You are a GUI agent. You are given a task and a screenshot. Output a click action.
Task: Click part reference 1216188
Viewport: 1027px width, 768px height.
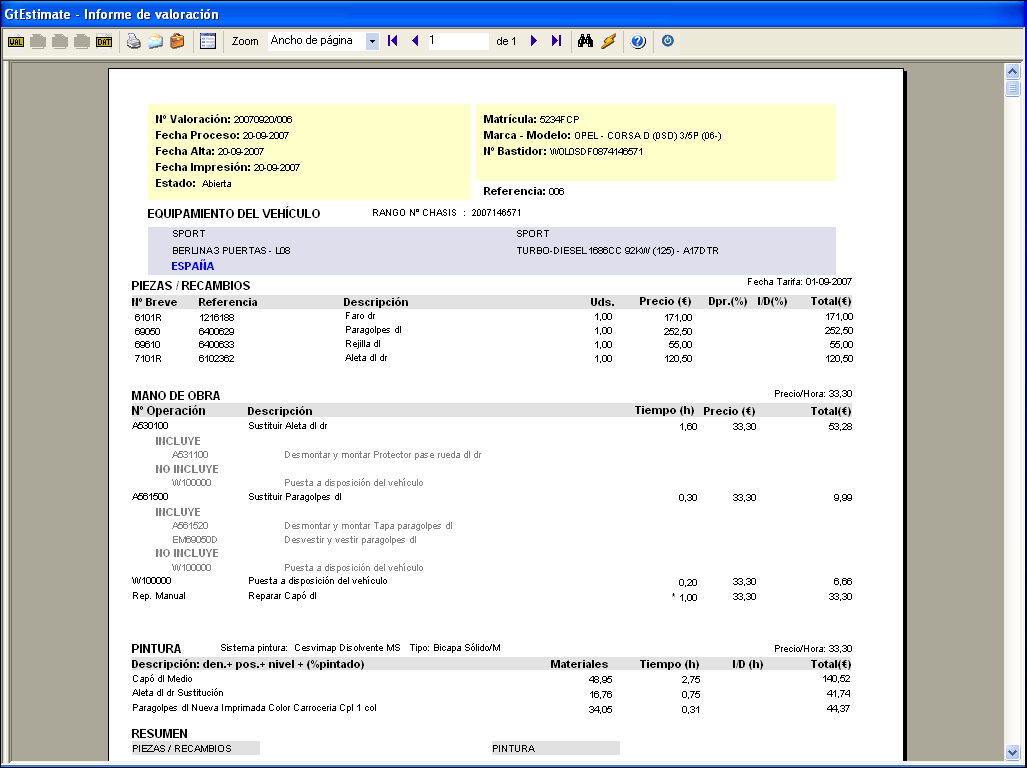[217, 318]
